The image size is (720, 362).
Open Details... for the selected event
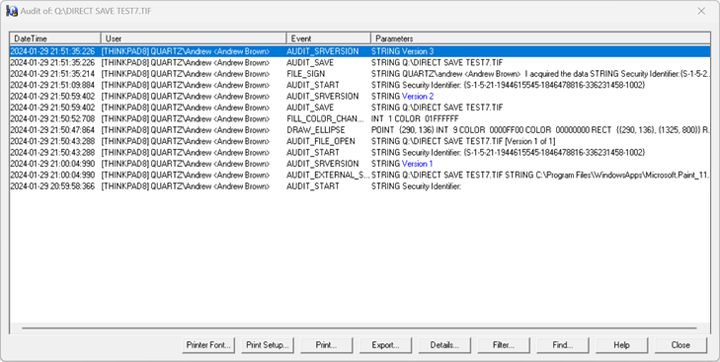pyautogui.click(x=444, y=345)
